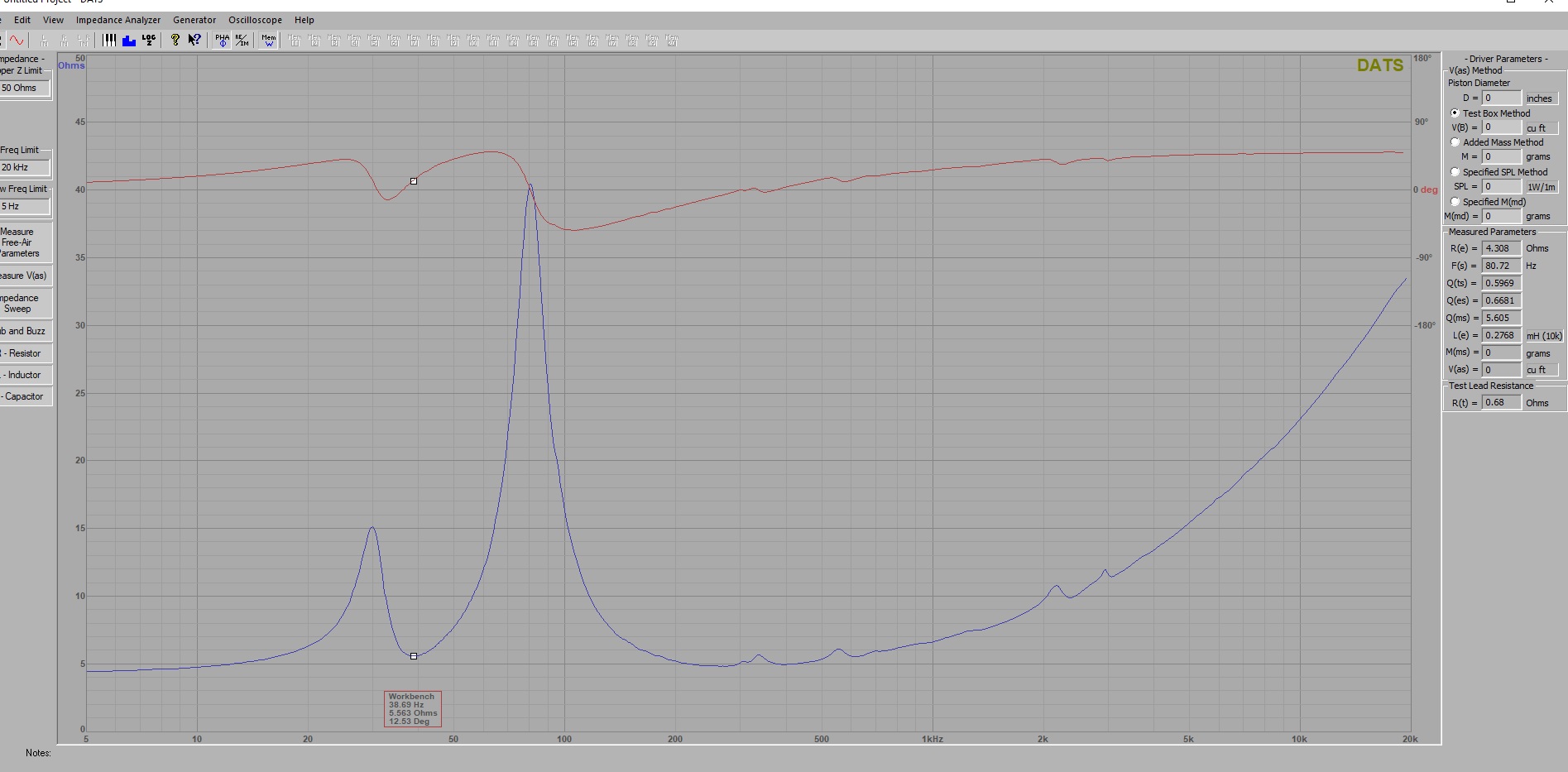Screen dimensions: 1568x772
Task: Click the V(B) test box volume field
Action: tap(1501, 127)
